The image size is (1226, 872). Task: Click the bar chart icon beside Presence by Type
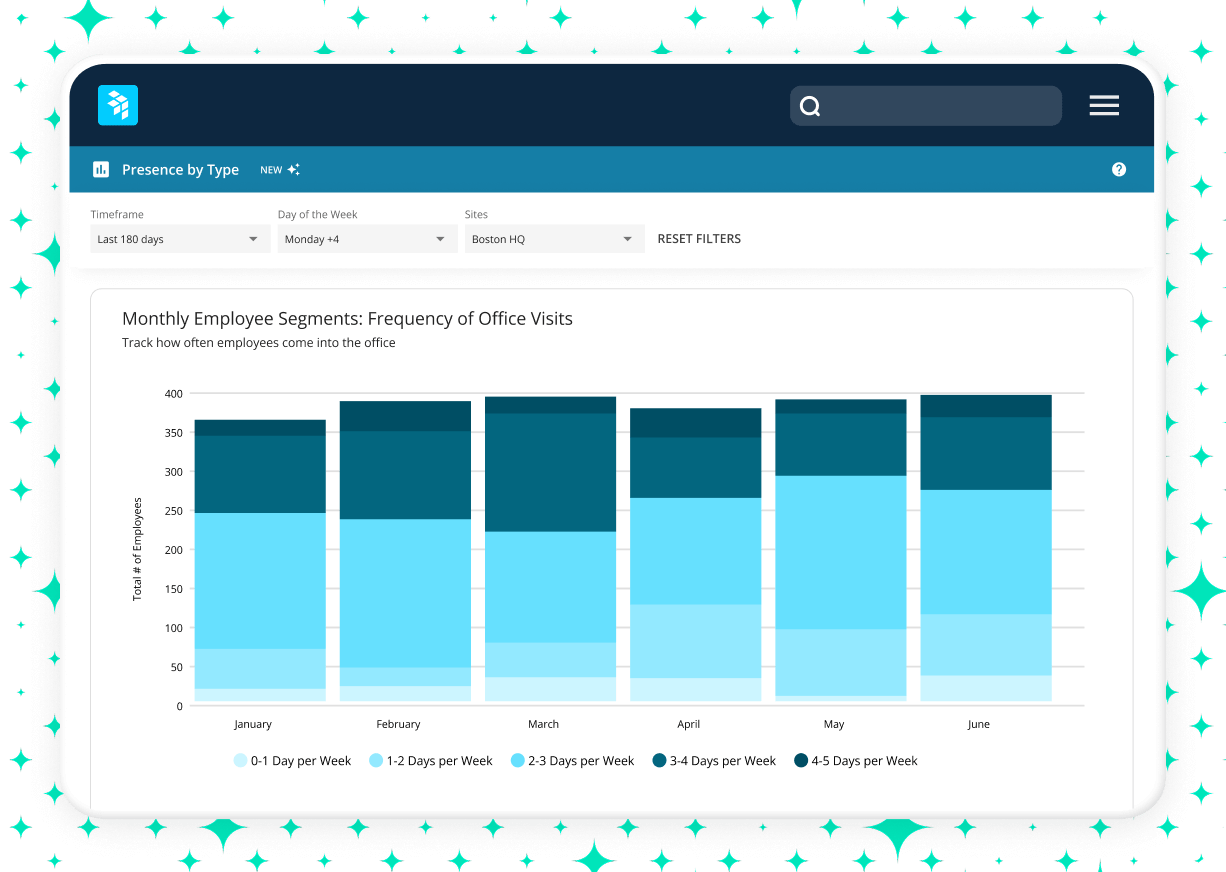click(x=101, y=169)
